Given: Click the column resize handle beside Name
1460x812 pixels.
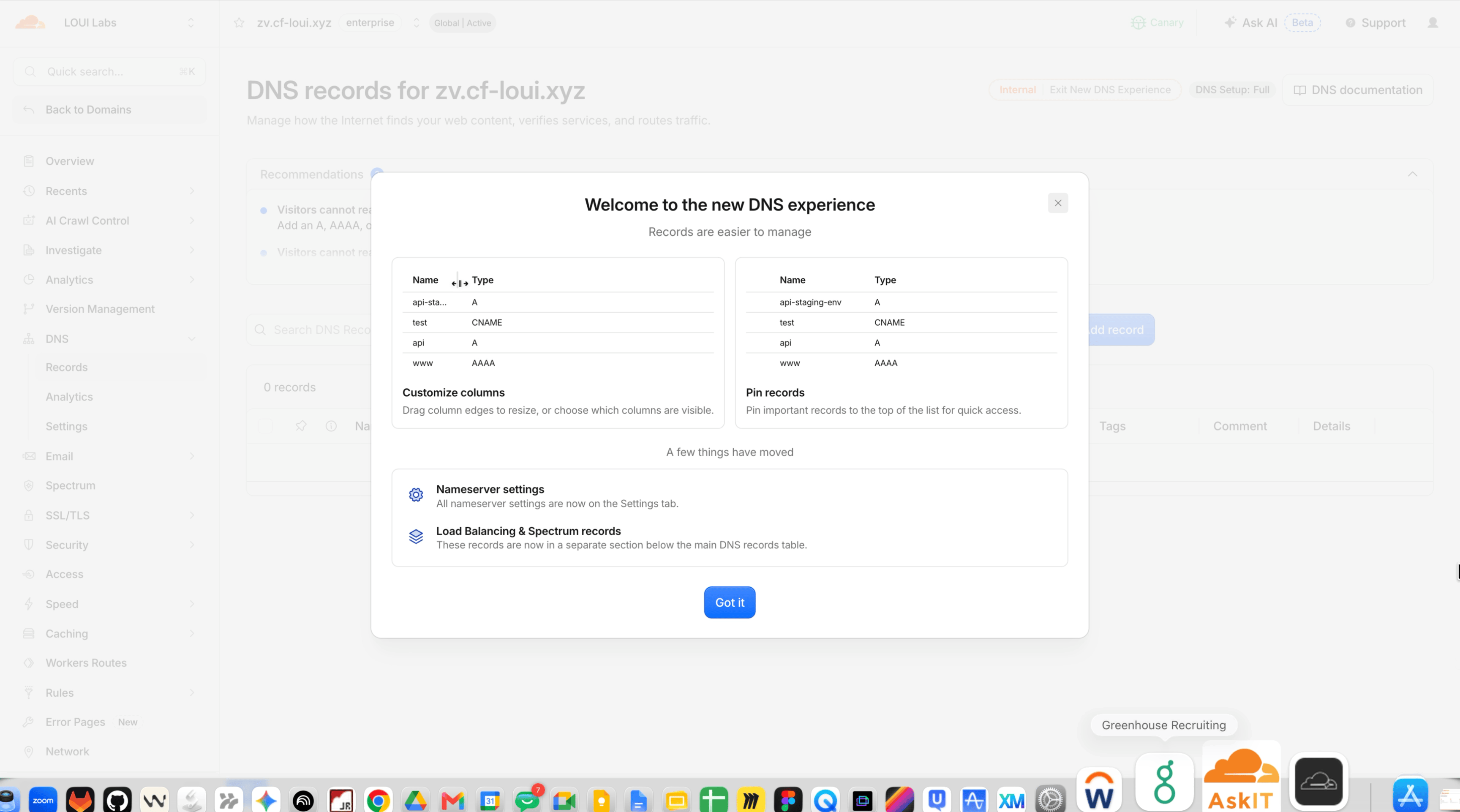Looking at the screenshot, I should (x=460, y=282).
